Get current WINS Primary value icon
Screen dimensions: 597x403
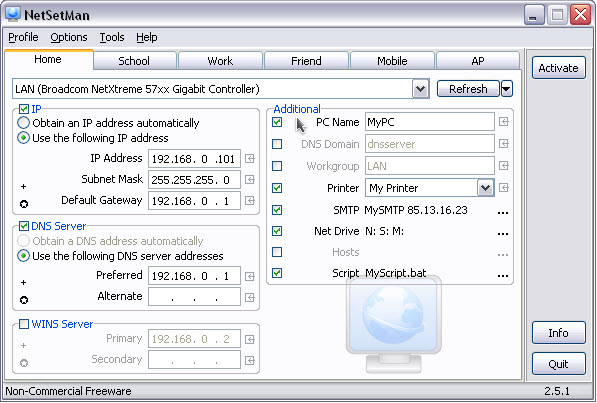250,339
